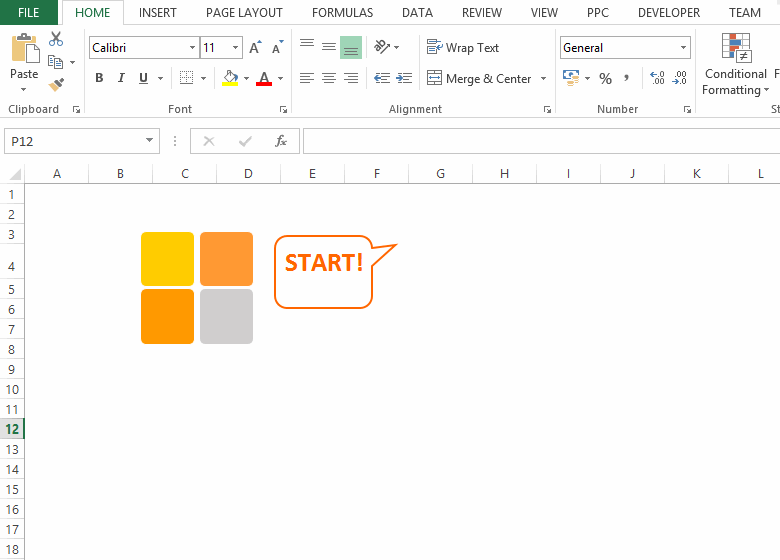Increase indent

404,78
